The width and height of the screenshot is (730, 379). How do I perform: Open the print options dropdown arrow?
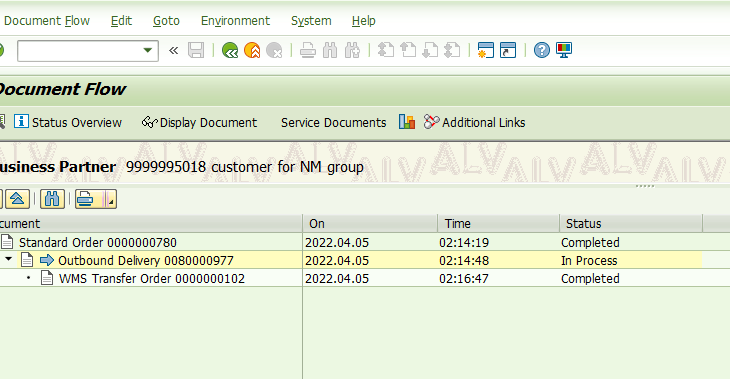point(111,199)
